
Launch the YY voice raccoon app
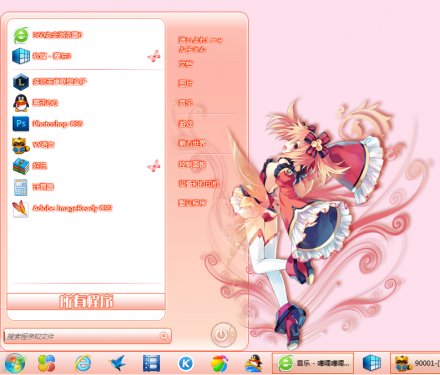pos(33,145)
